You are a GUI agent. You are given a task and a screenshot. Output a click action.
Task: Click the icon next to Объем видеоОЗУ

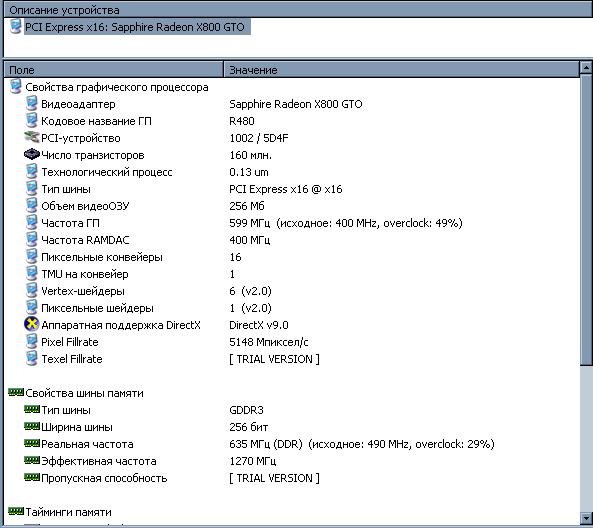coord(31,206)
